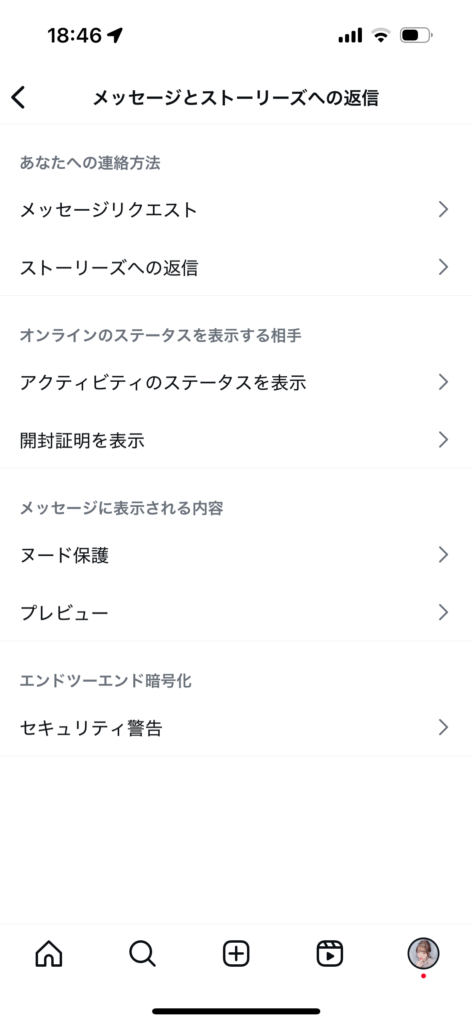
Task: Select プレビュー option
Action: (236, 613)
